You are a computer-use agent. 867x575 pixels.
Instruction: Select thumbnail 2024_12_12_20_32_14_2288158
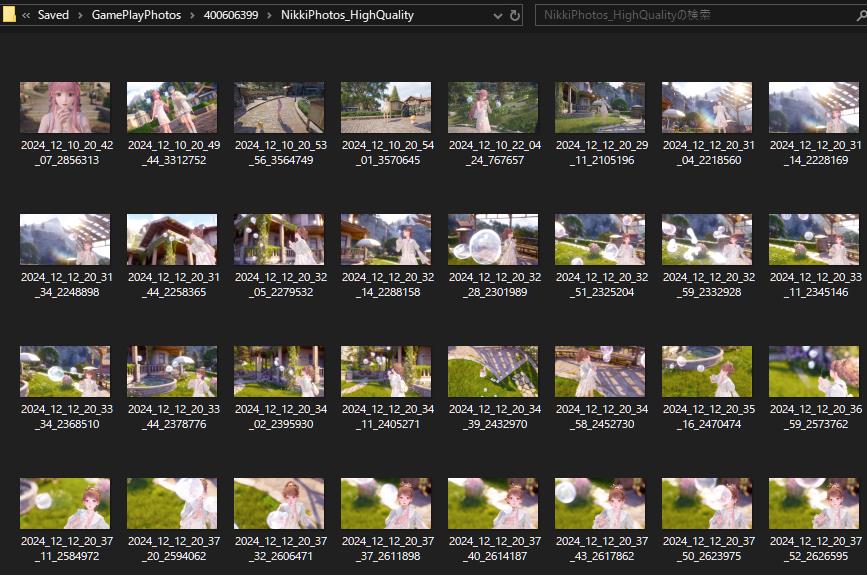point(386,239)
